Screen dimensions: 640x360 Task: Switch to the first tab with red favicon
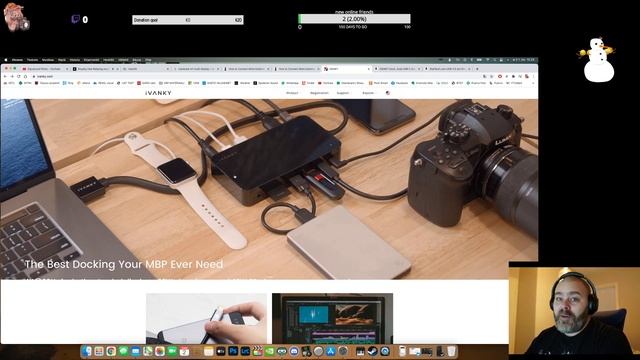coord(45,69)
